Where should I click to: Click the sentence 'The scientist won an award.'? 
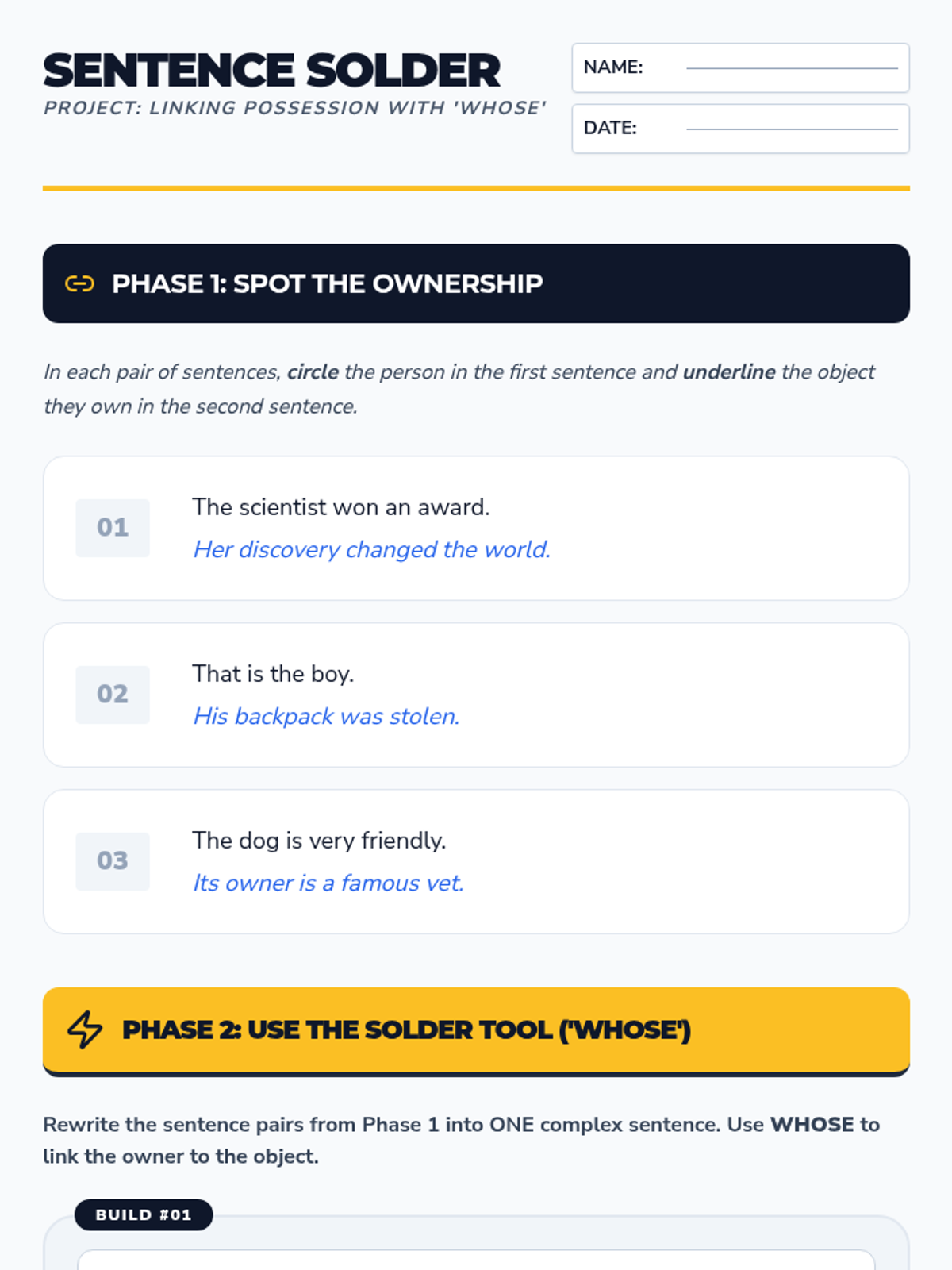pos(341,507)
